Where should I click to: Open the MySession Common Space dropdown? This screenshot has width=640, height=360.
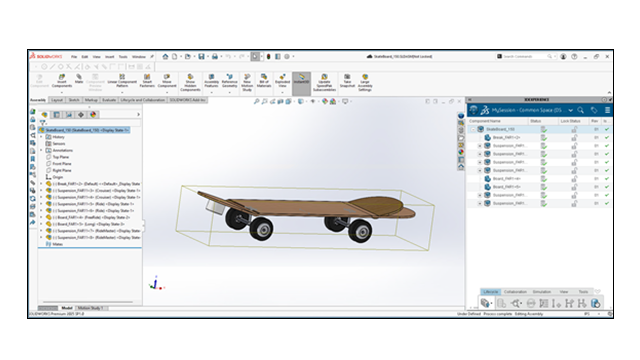click(571, 110)
